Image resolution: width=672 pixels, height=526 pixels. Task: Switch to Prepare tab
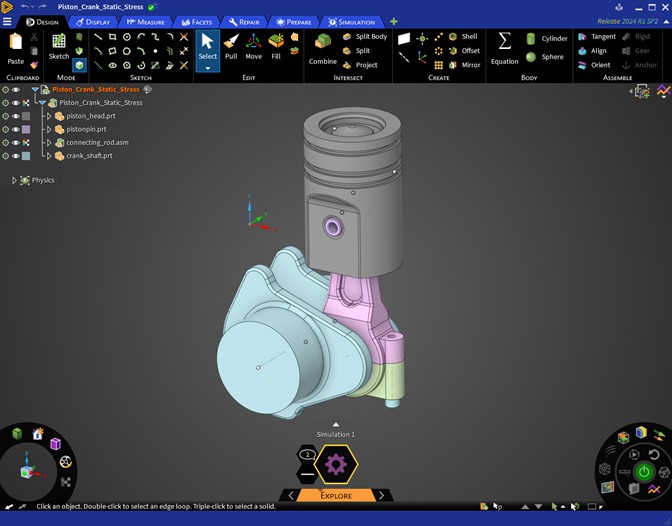tap(294, 22)
